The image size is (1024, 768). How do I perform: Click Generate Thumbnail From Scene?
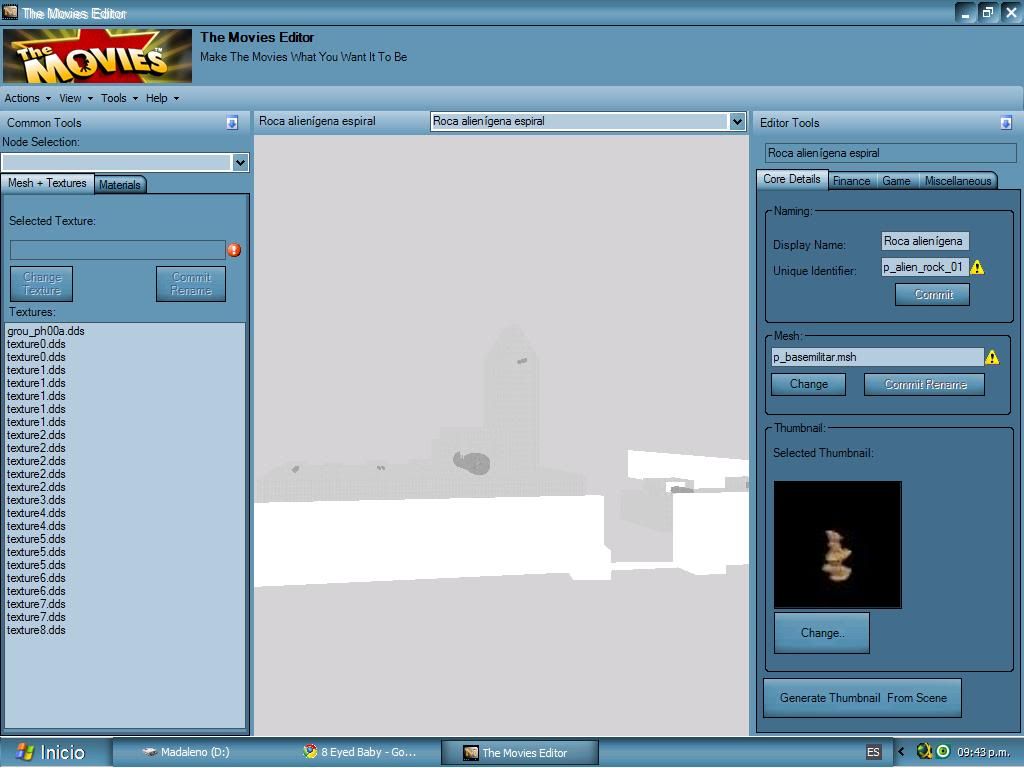[x=862, y=698]
